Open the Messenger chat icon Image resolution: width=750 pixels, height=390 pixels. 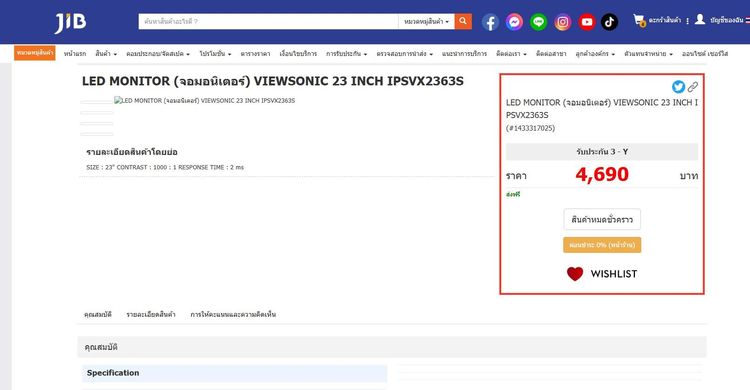[x=514, y=22]
